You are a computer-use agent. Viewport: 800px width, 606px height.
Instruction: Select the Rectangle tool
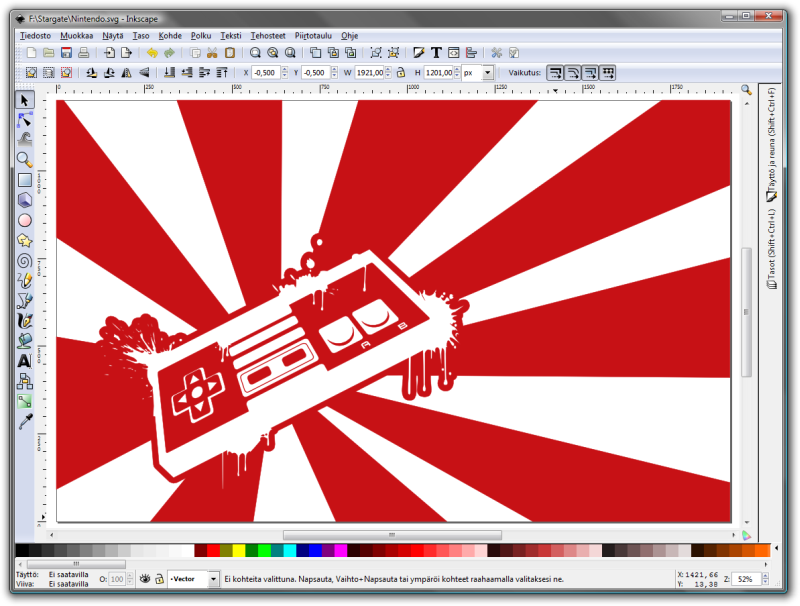[25, 180]
